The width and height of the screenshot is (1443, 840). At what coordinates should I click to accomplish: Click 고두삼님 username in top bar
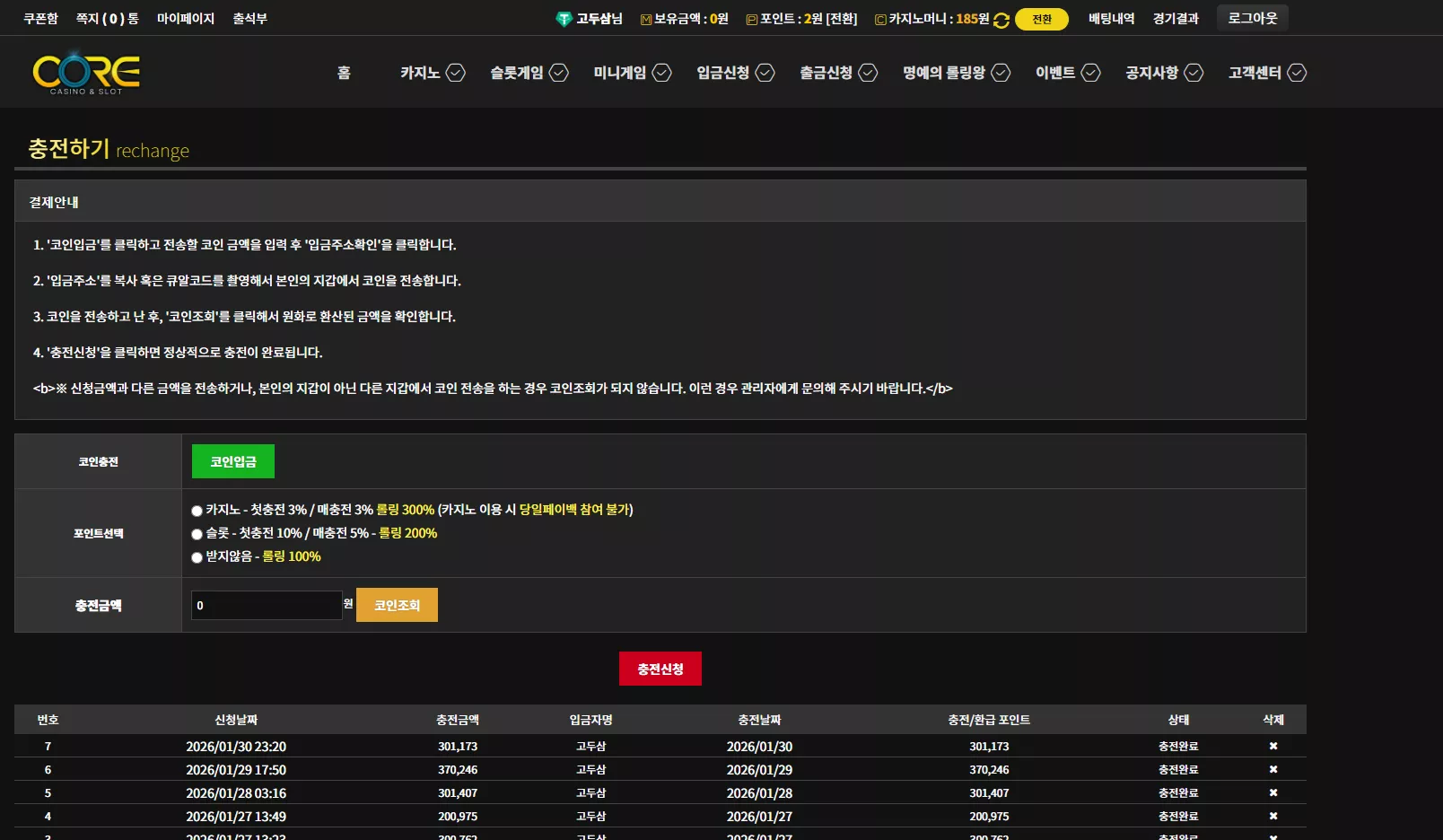tap(599, 19)
